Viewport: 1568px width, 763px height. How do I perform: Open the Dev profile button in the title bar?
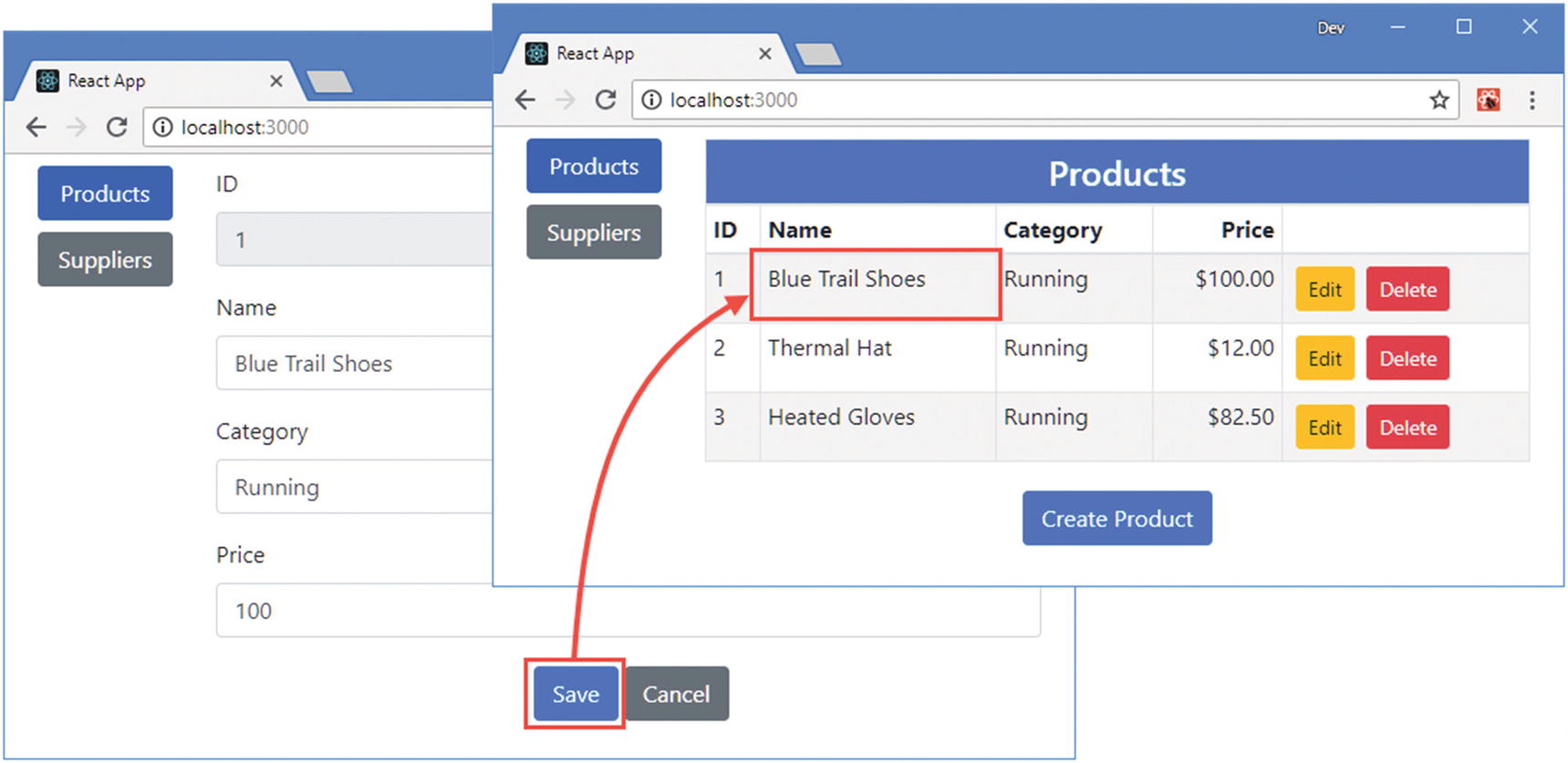pos(1330,28)
